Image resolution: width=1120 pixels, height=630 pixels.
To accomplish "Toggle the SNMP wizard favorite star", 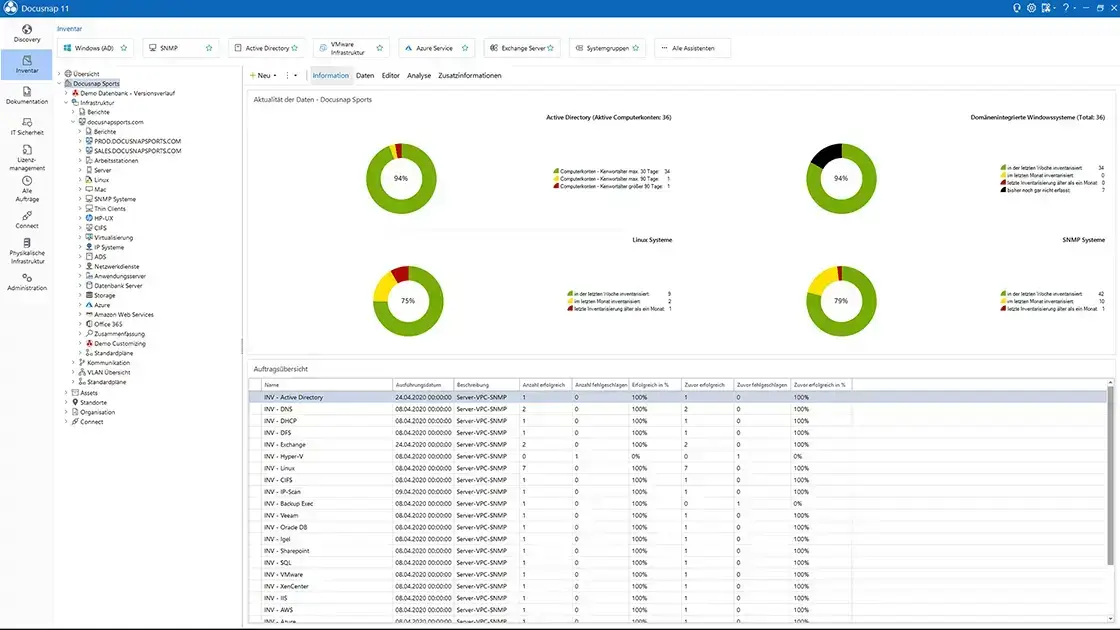I will pos(209,48).
